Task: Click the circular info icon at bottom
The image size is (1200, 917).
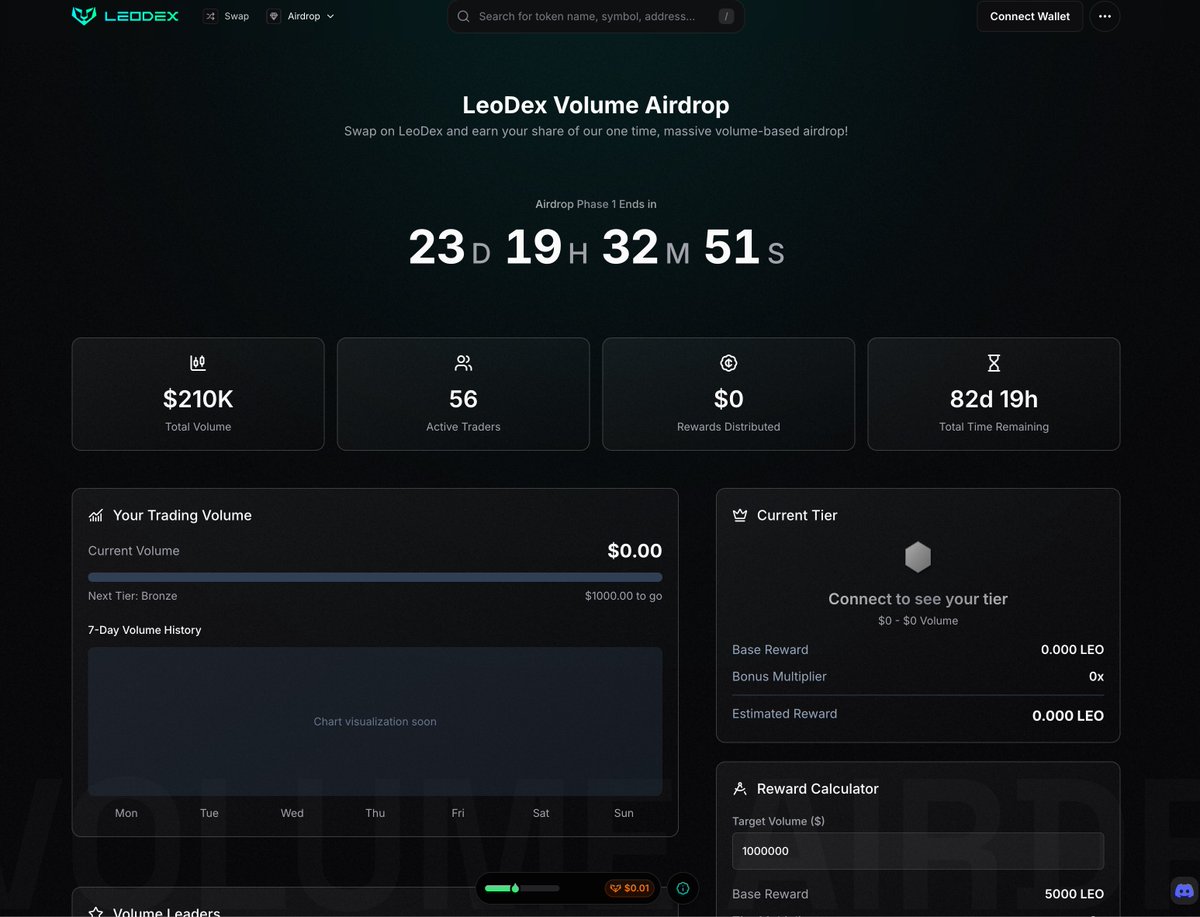Action: click(x=683, y=888)
